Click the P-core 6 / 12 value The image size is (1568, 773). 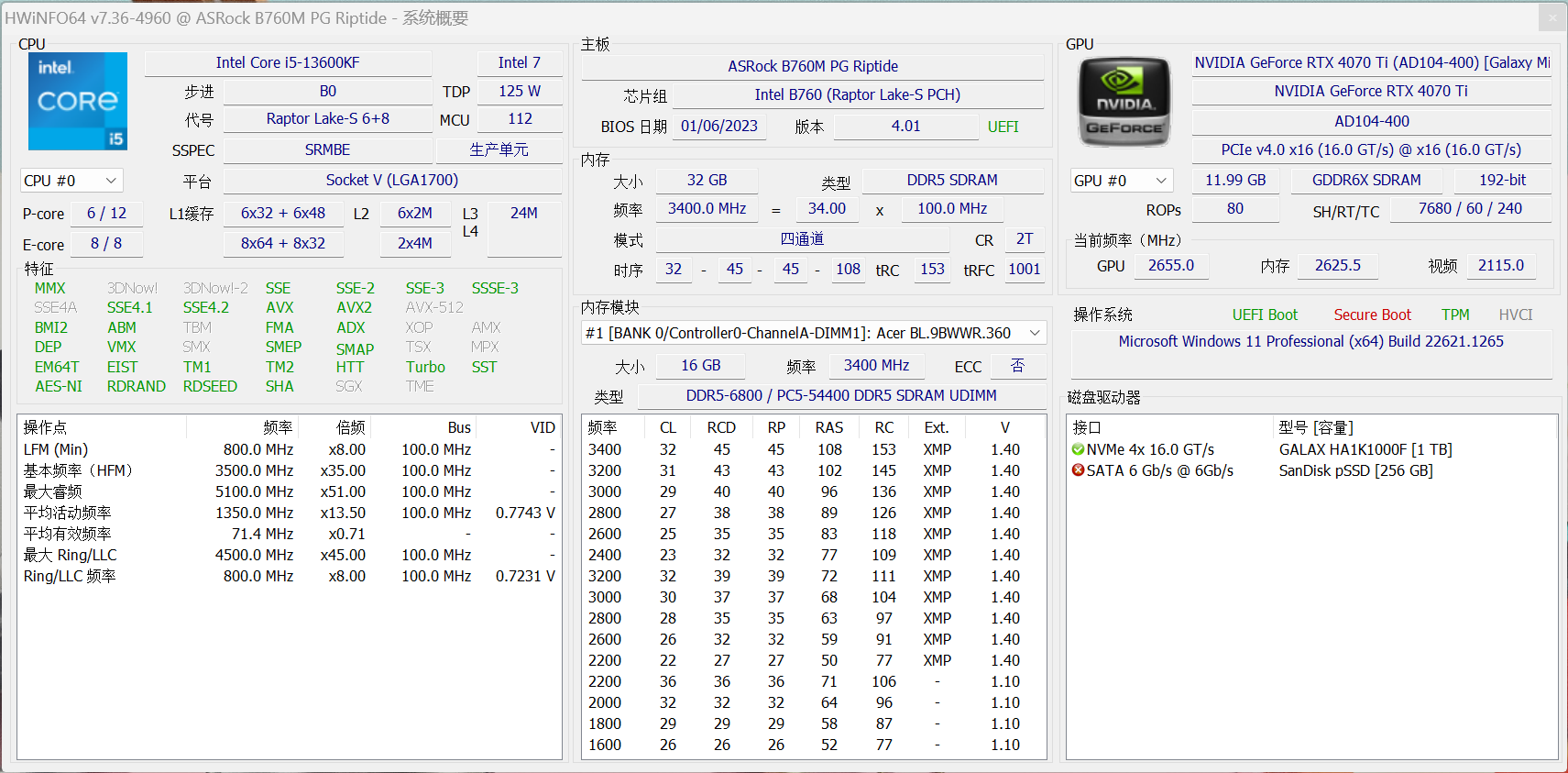tap(107, 213)
